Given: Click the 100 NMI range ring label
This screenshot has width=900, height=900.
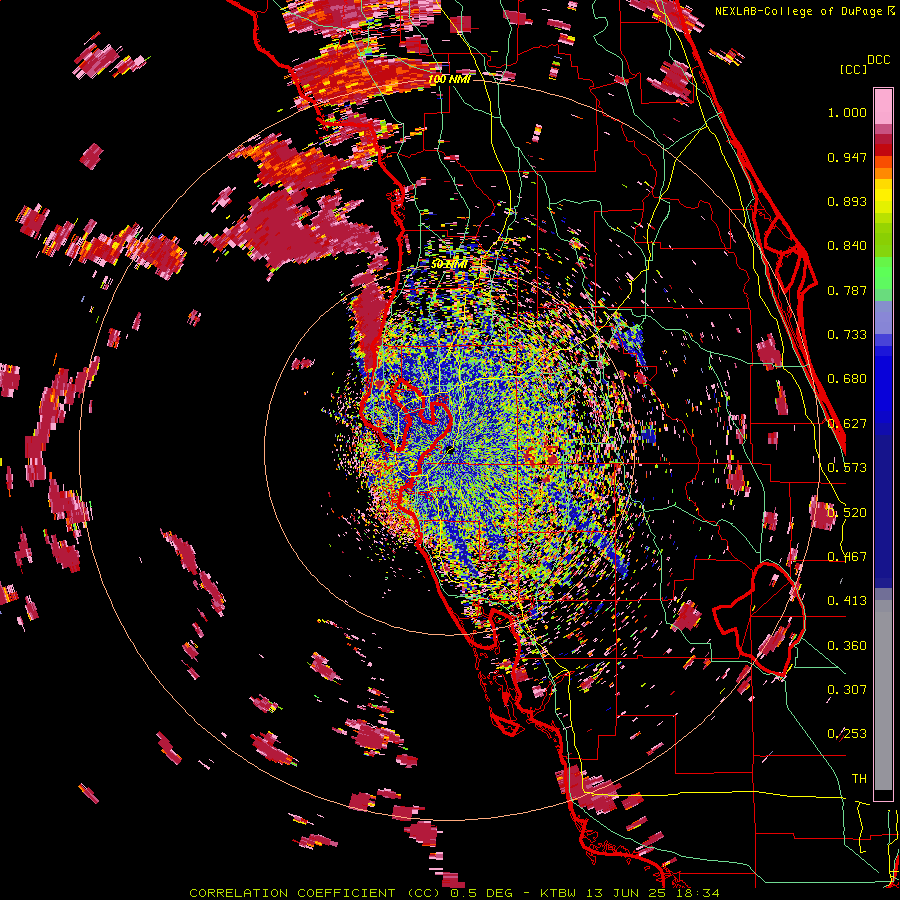Looking at the screenshot, I should [449, 79].
